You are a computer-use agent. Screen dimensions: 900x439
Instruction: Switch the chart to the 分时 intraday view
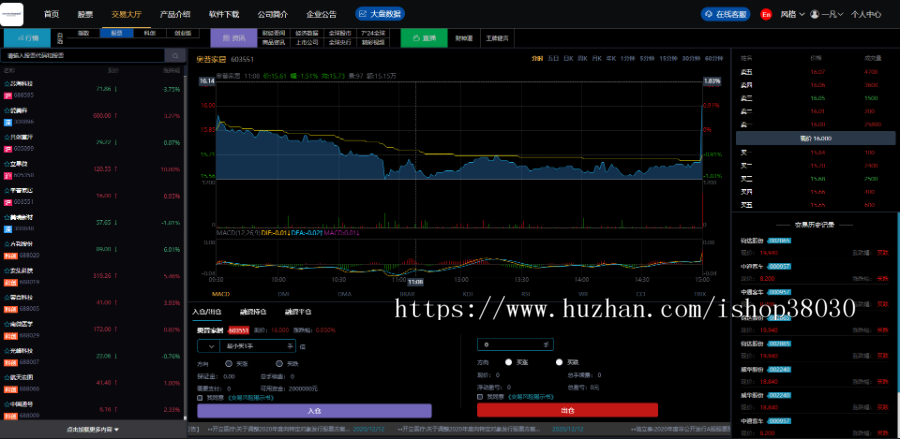click(x=537, y=58)
